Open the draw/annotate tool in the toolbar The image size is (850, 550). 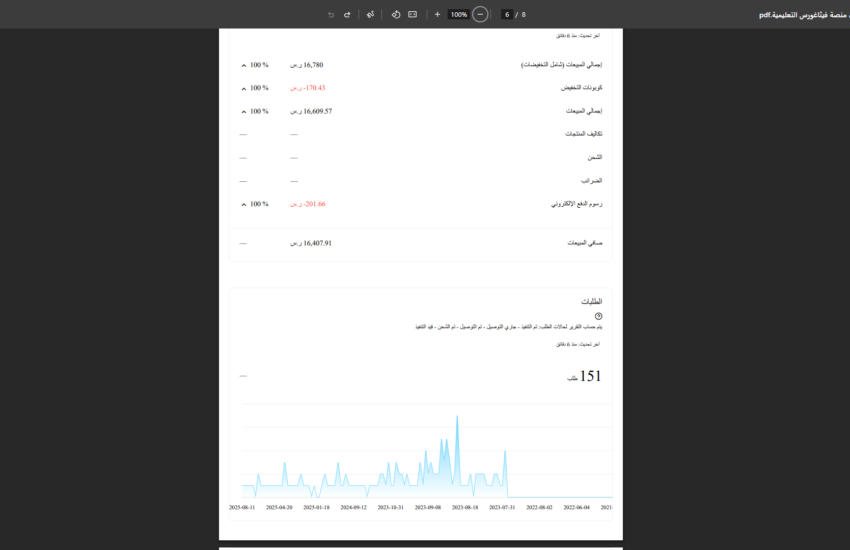370,15
